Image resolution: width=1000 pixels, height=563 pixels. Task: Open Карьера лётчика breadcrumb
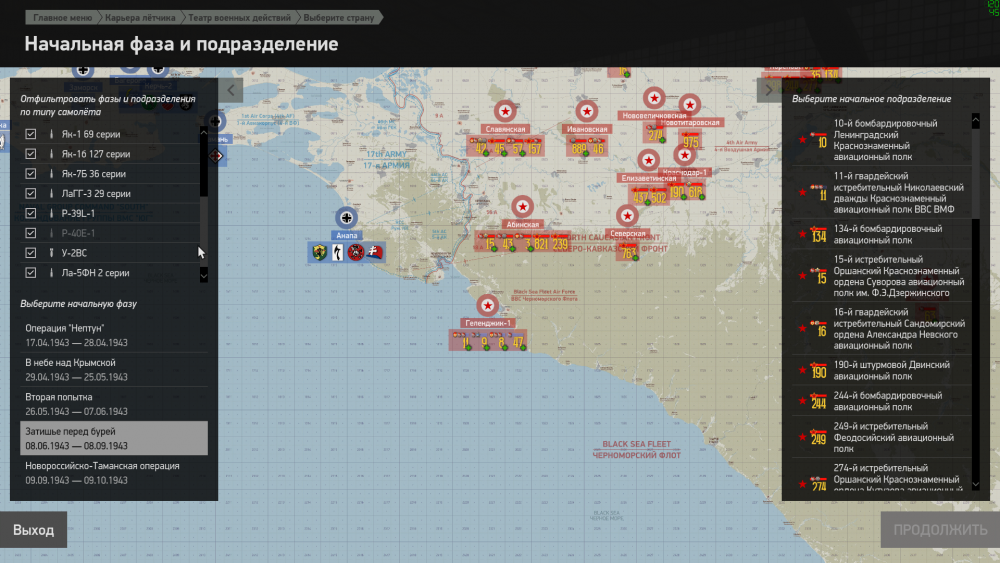(140, 17)
